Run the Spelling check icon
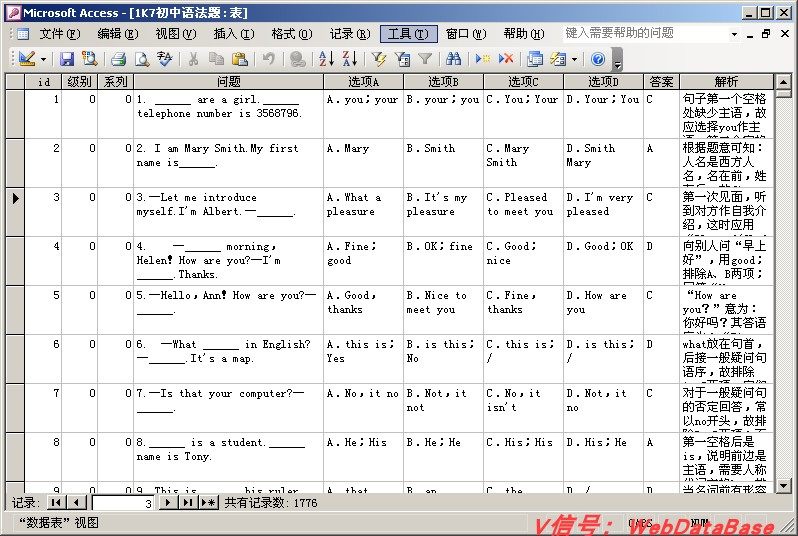The width and height of the screenshot is (798, 536). tap(165, 59)
